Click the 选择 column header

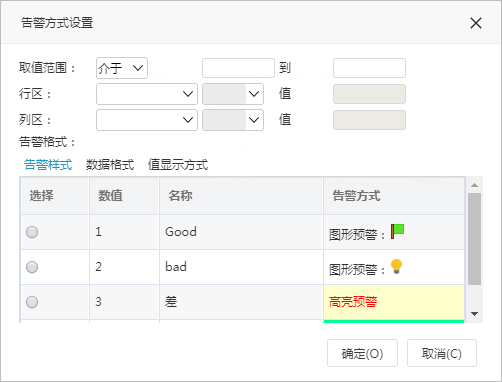54,196
